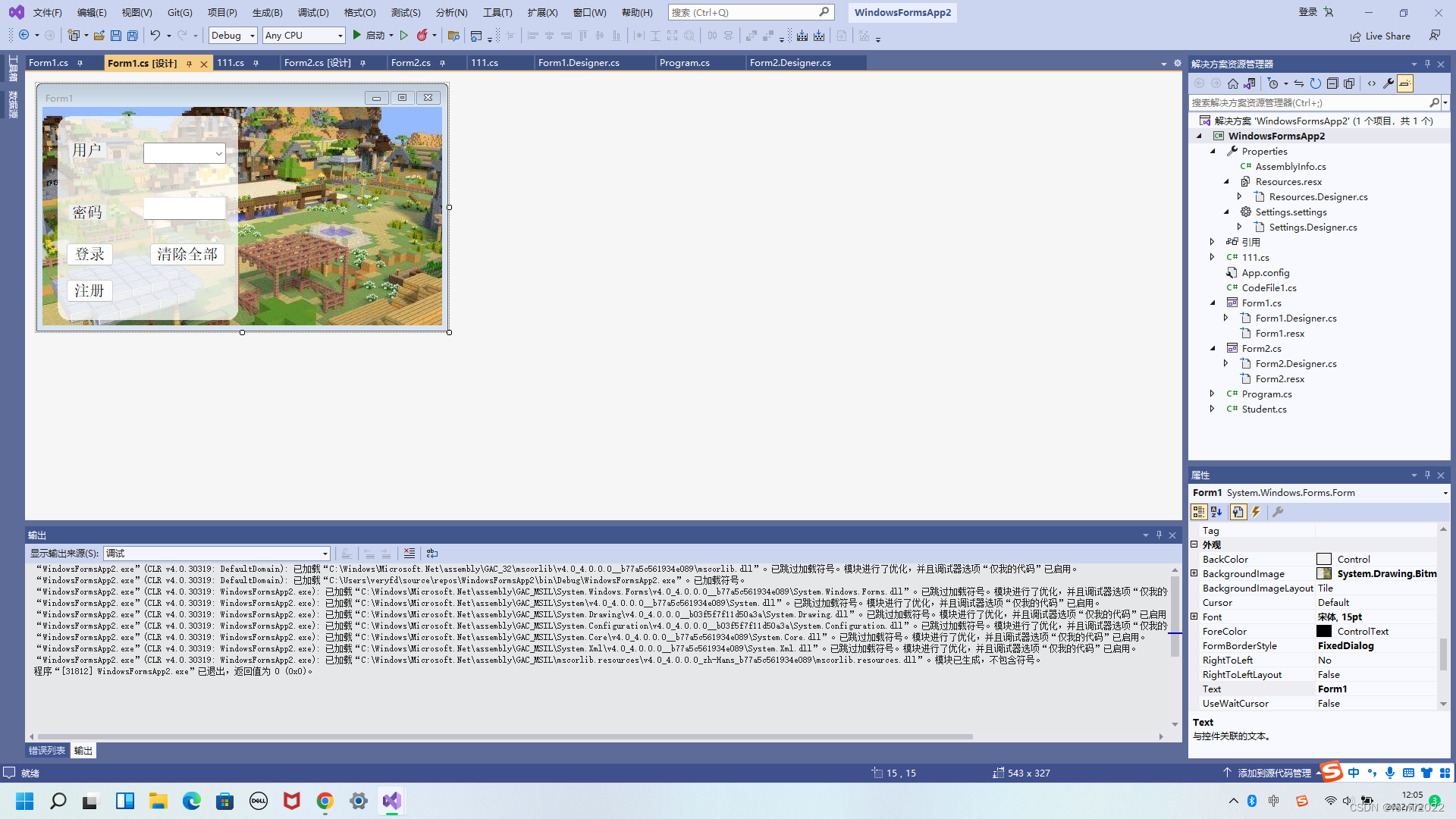Open the Properties wrench icon in Solution Explorer
The height and width of the screenshot is (819, 1456).
1389,83
